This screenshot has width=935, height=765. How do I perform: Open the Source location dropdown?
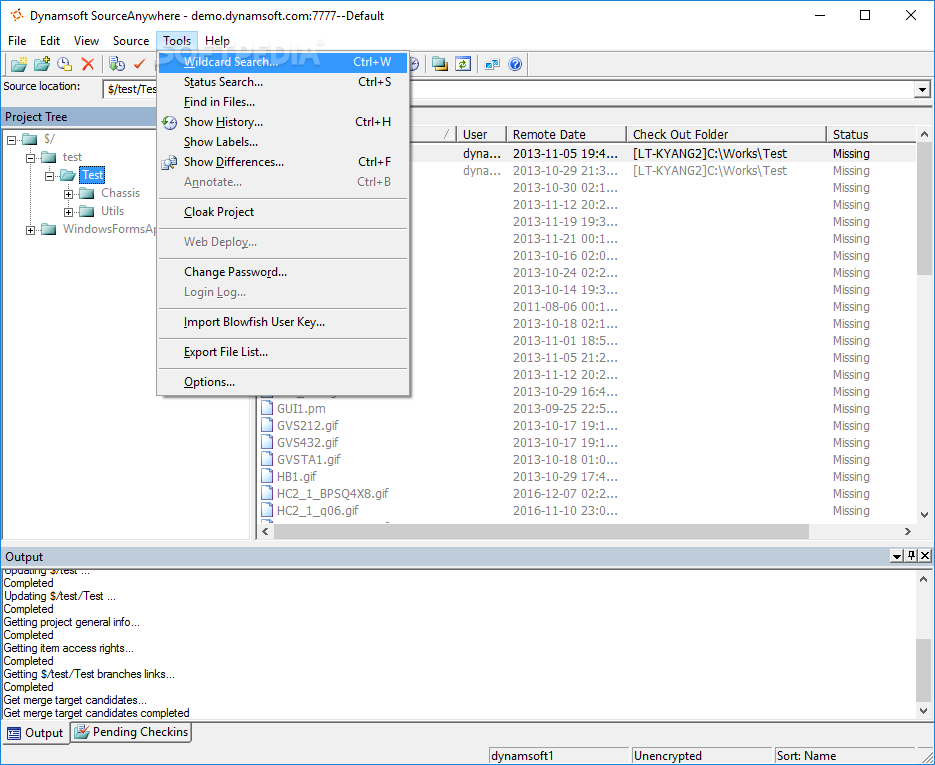tap(922, 89)
